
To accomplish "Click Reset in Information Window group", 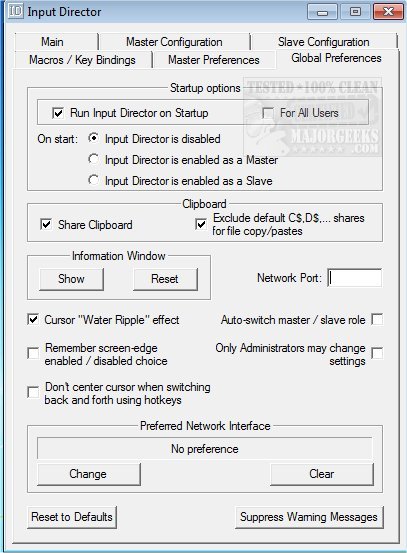I will [x=165, y=279].
